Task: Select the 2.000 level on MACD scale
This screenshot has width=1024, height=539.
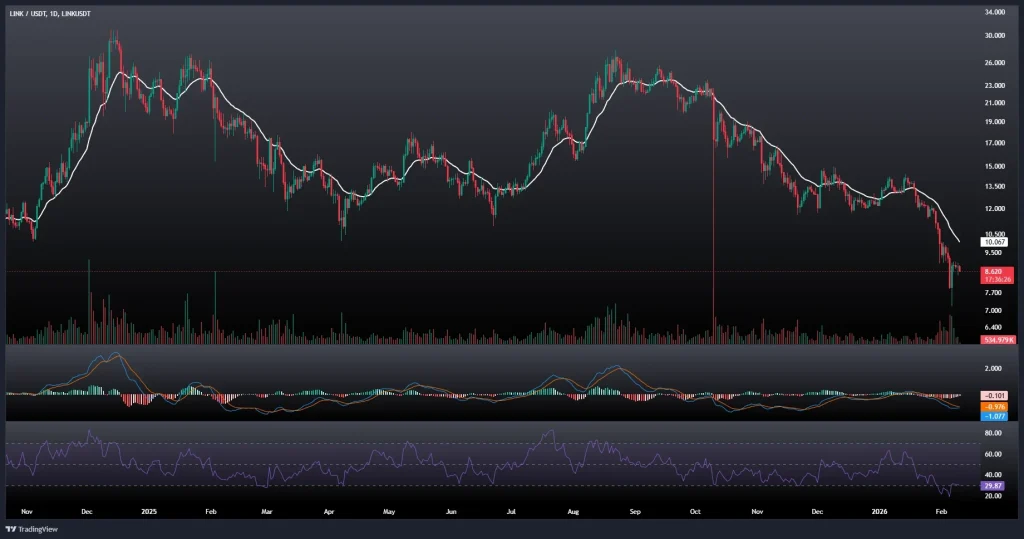Action: tap(993, 368)
